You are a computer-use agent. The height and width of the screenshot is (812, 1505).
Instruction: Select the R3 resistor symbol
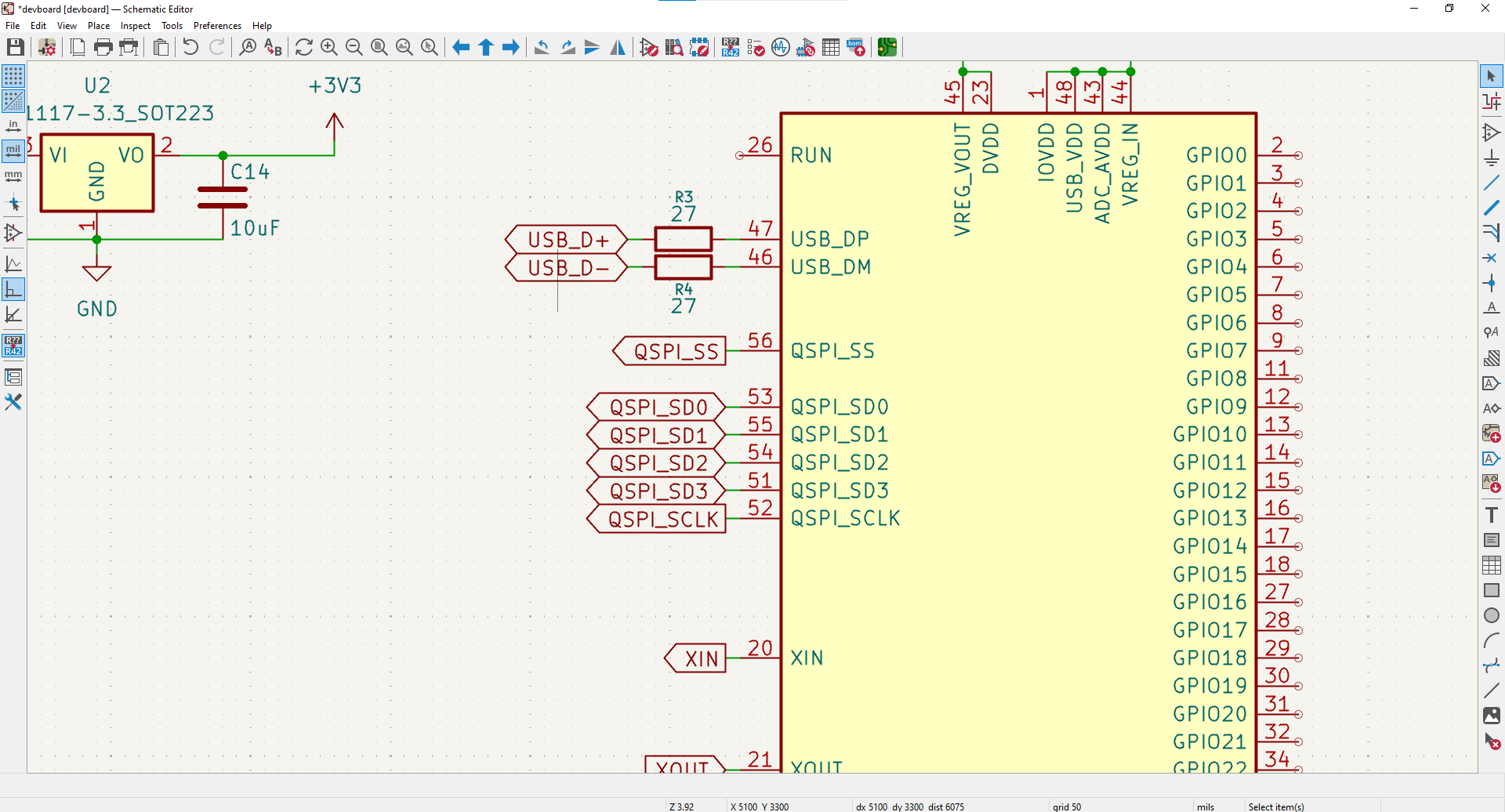683,238
